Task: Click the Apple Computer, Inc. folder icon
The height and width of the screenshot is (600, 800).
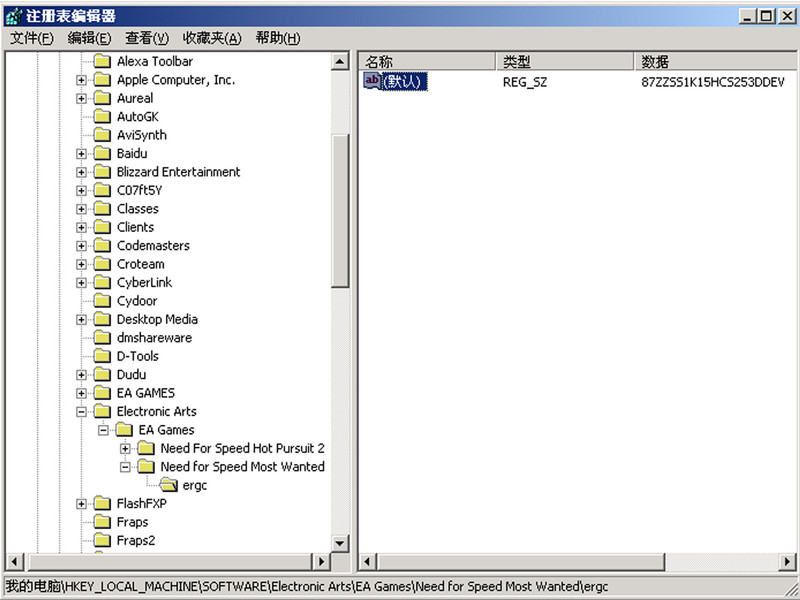Action: pyautogui.click(x=103, y=80)
